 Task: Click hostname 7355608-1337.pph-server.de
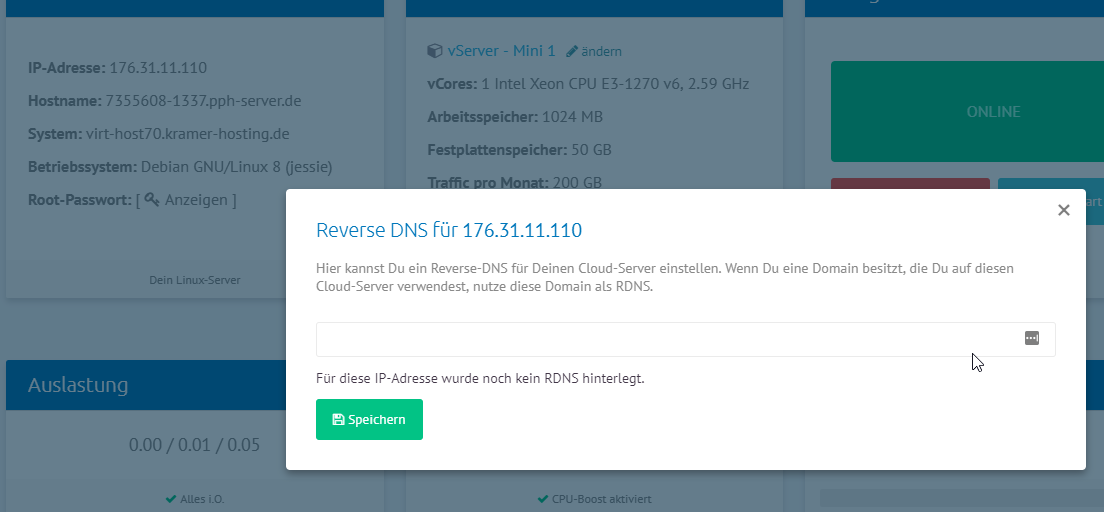click(203, 101)
